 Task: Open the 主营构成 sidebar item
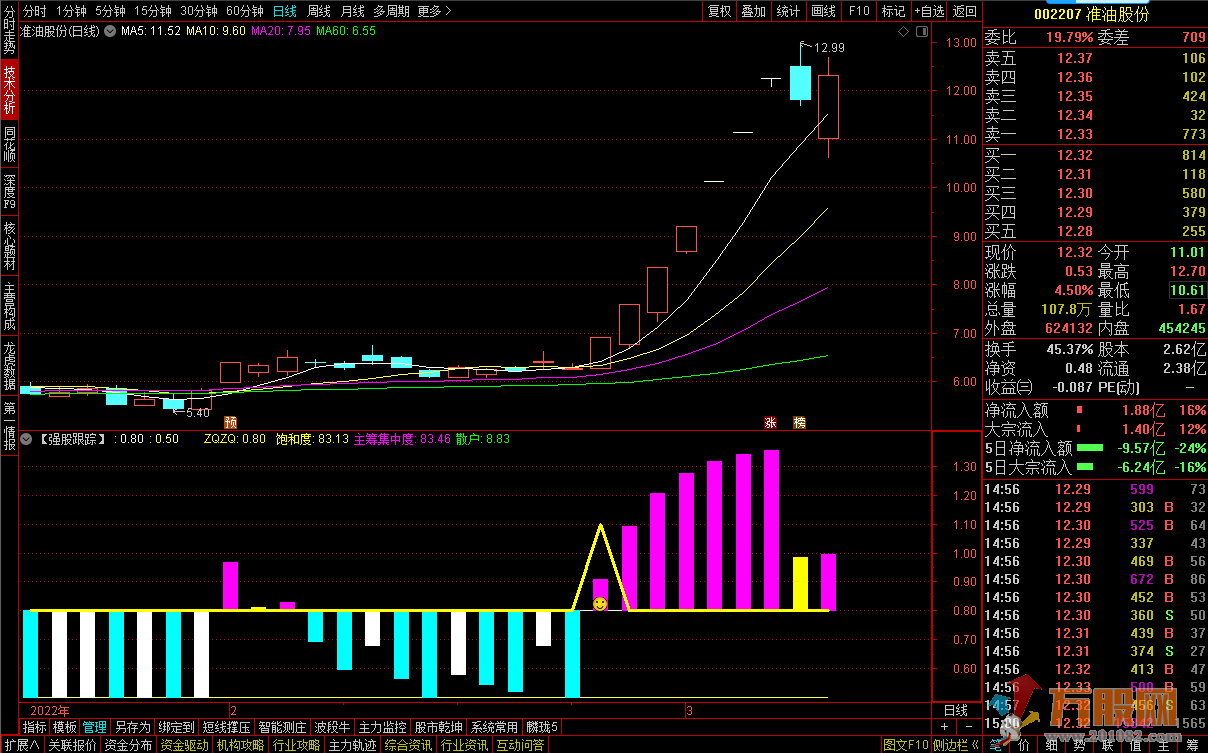tap(9, 307)
